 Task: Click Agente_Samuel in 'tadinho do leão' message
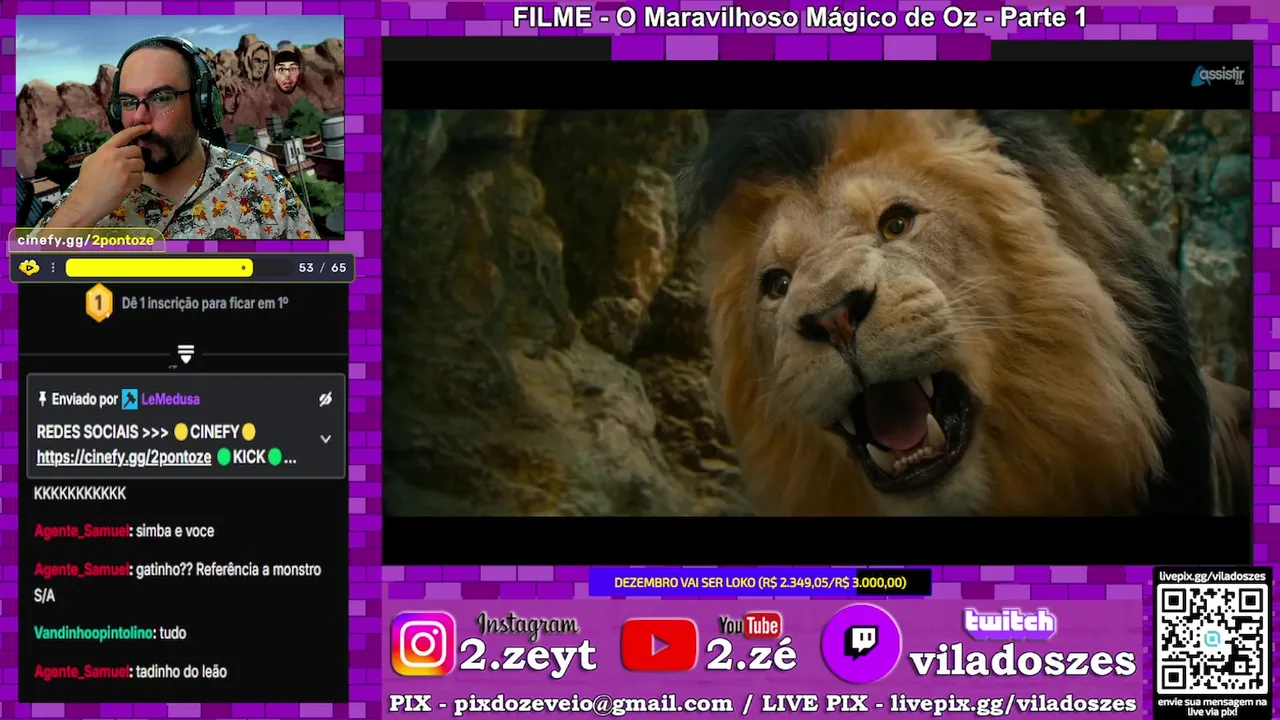(82, 671)
